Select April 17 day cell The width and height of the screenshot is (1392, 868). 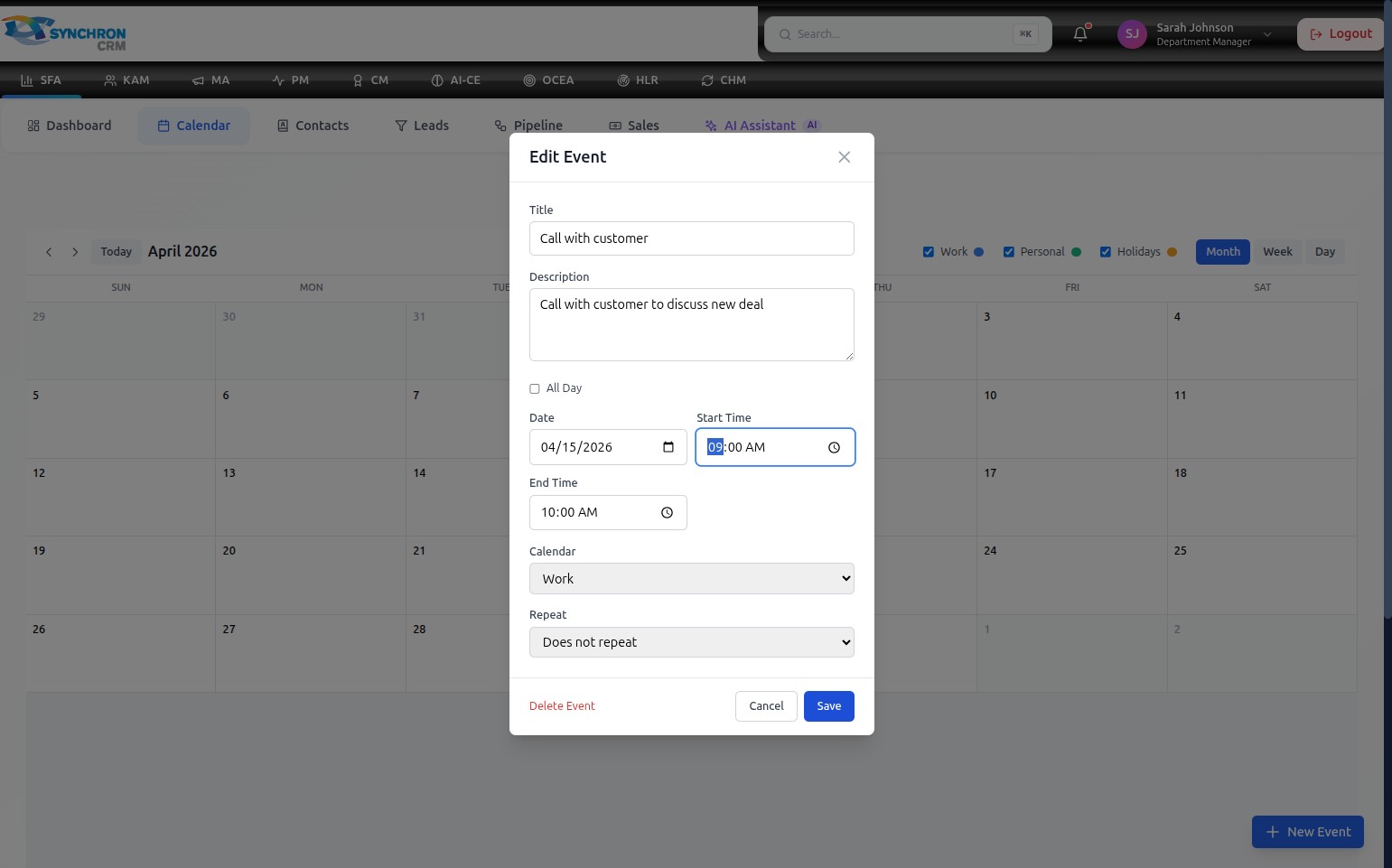click(1071, 497)
